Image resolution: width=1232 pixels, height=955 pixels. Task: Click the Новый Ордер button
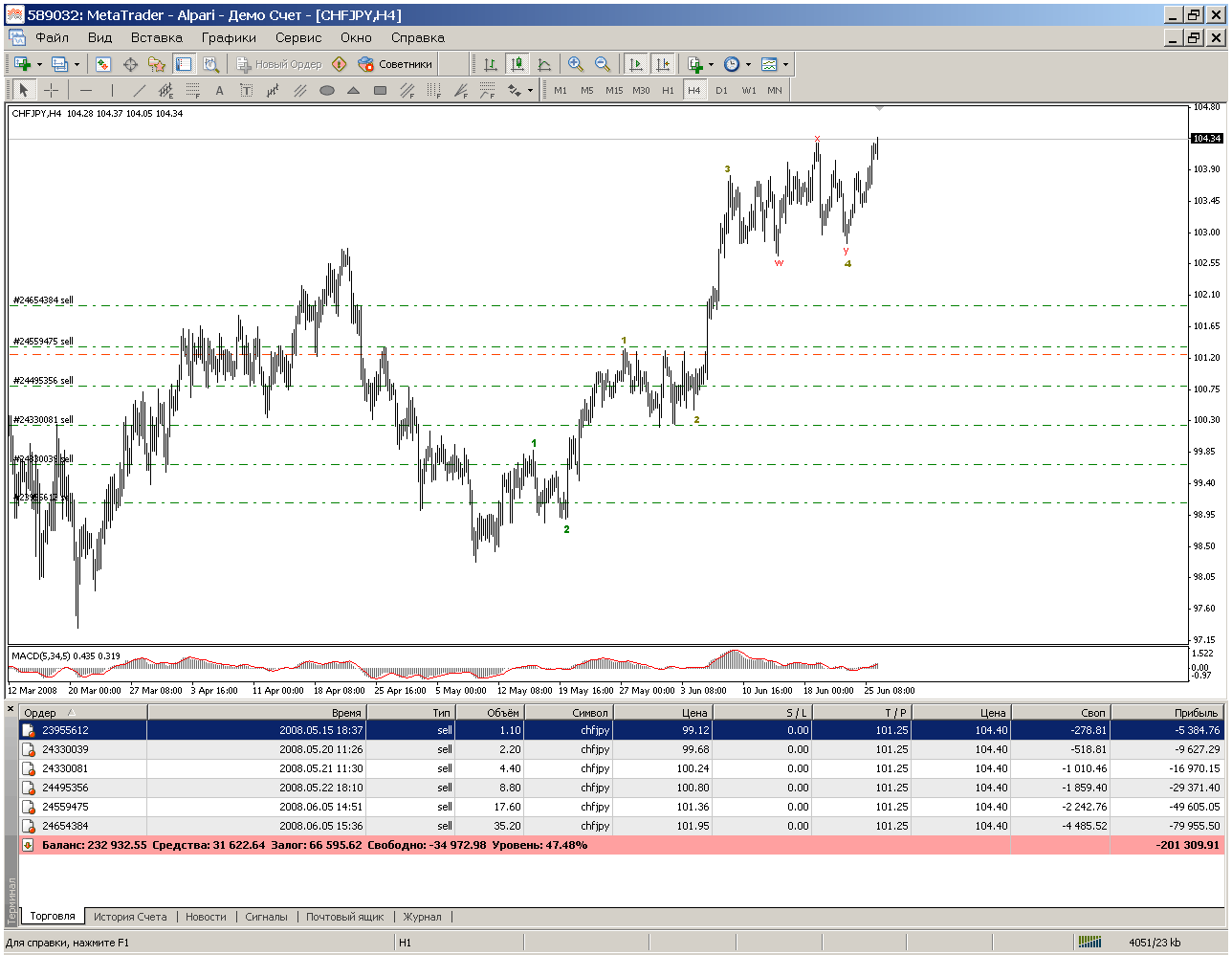[280, 64]
